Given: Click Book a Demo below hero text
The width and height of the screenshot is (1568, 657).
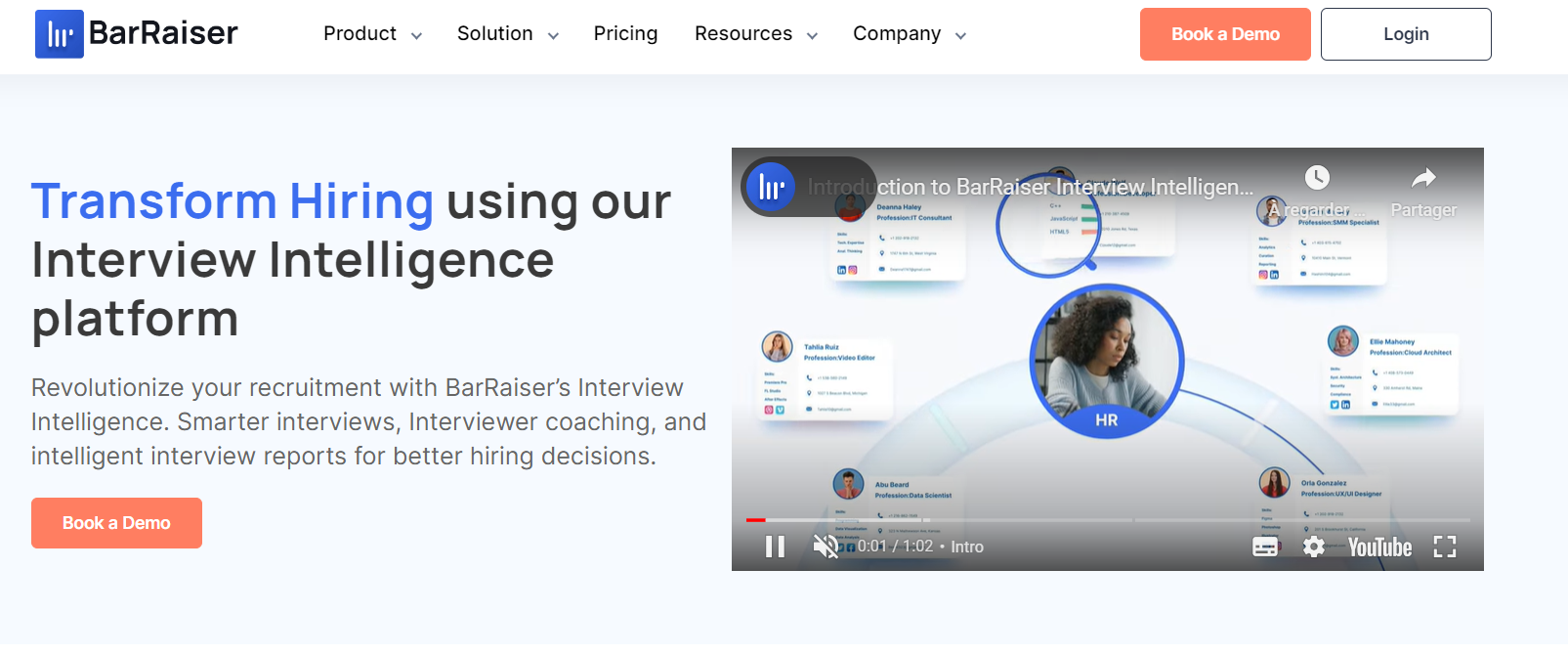Looking at the screenshot, I should 116,523.
